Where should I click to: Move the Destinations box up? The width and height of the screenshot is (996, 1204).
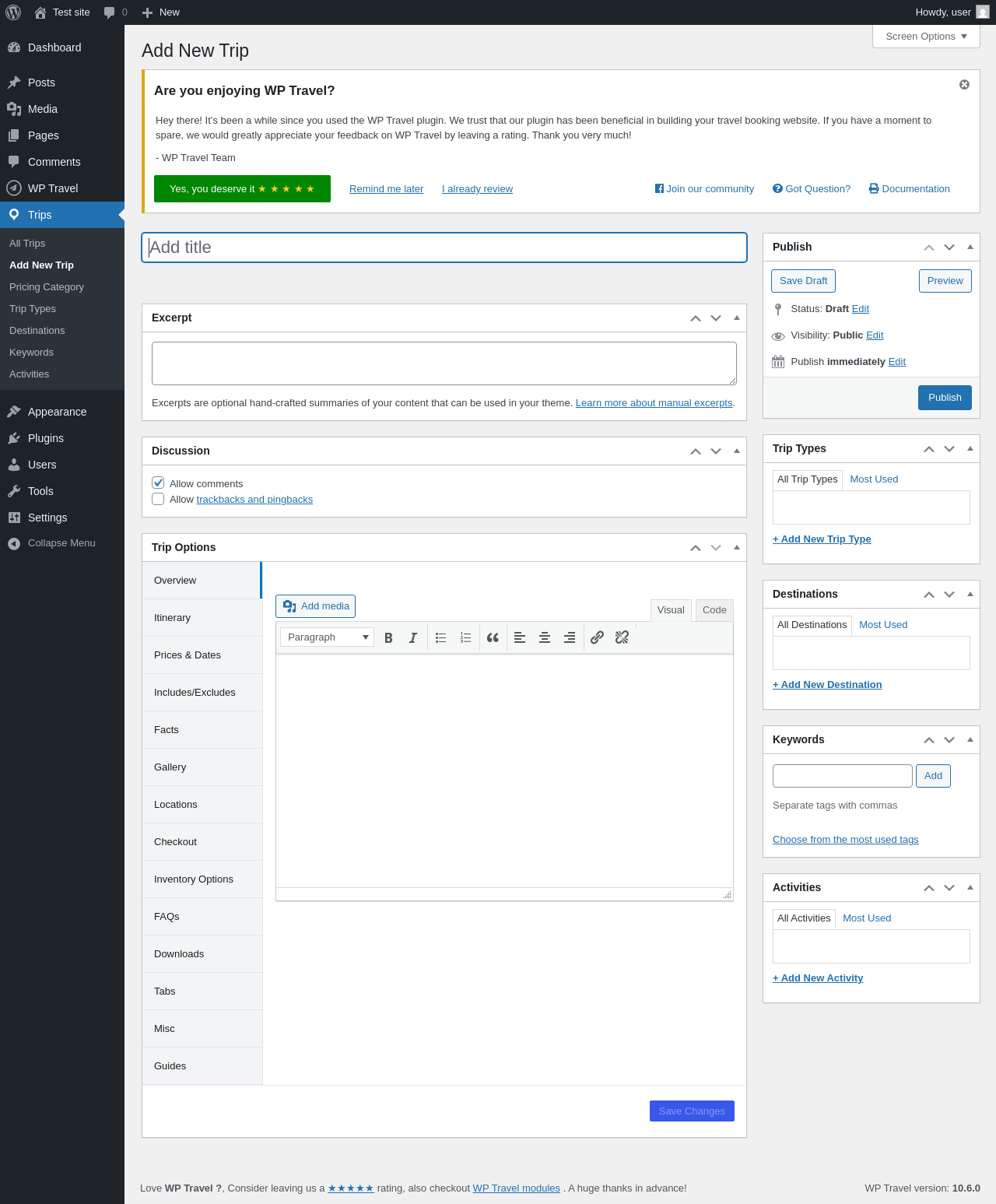point(929,595)
